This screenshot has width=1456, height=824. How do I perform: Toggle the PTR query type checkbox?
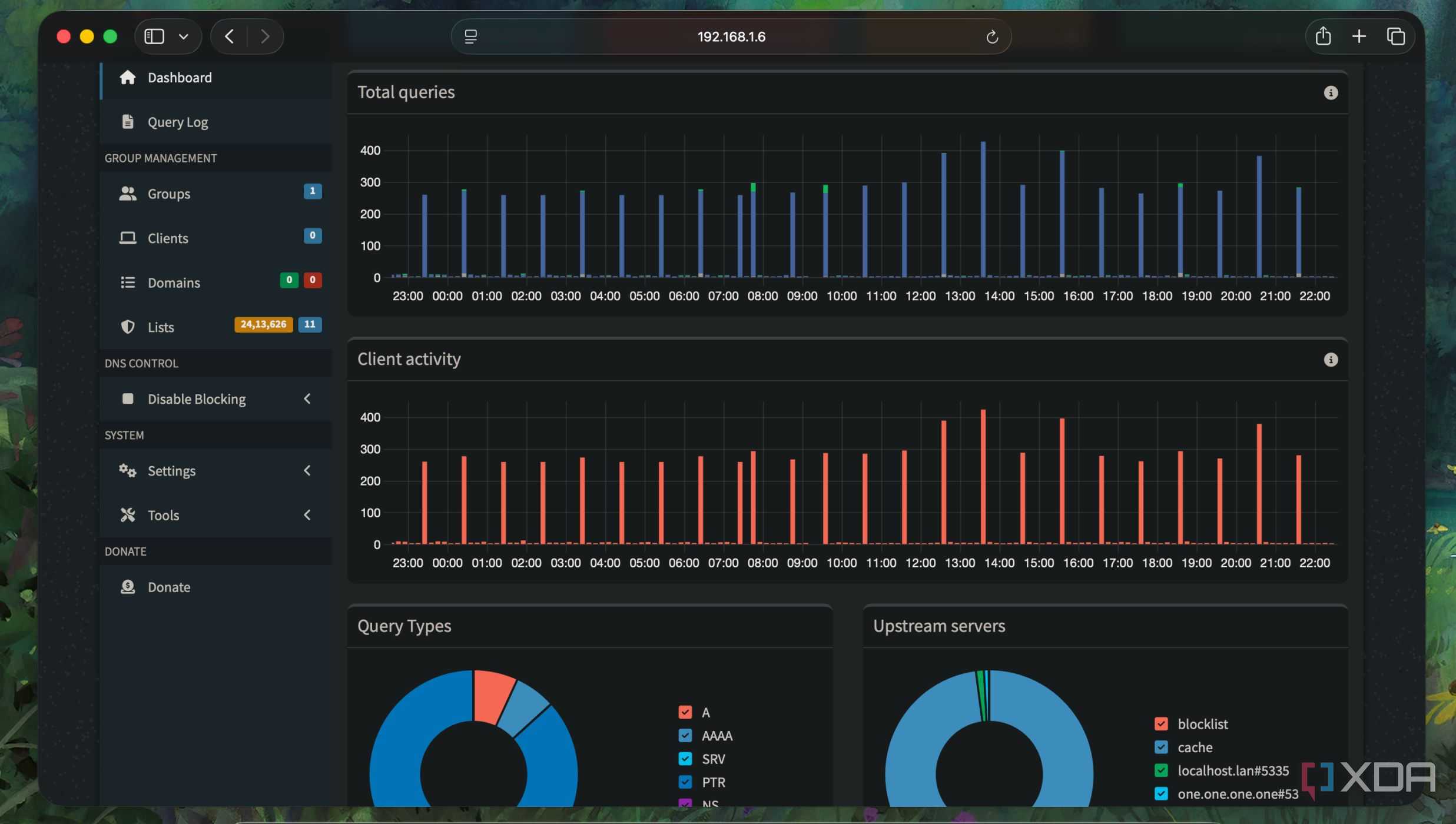(x=685, y=782)
